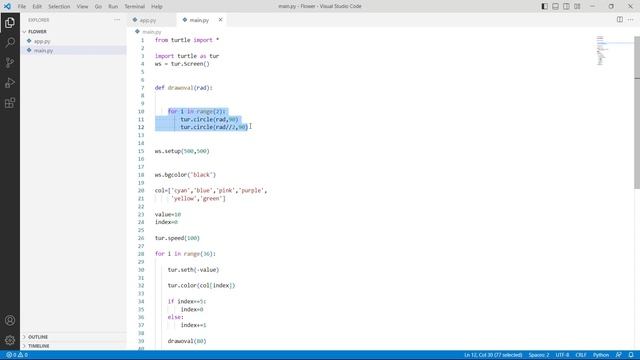Click the tur.speed(100) line
Screen dimensions: 640x360
pos(177,238)
